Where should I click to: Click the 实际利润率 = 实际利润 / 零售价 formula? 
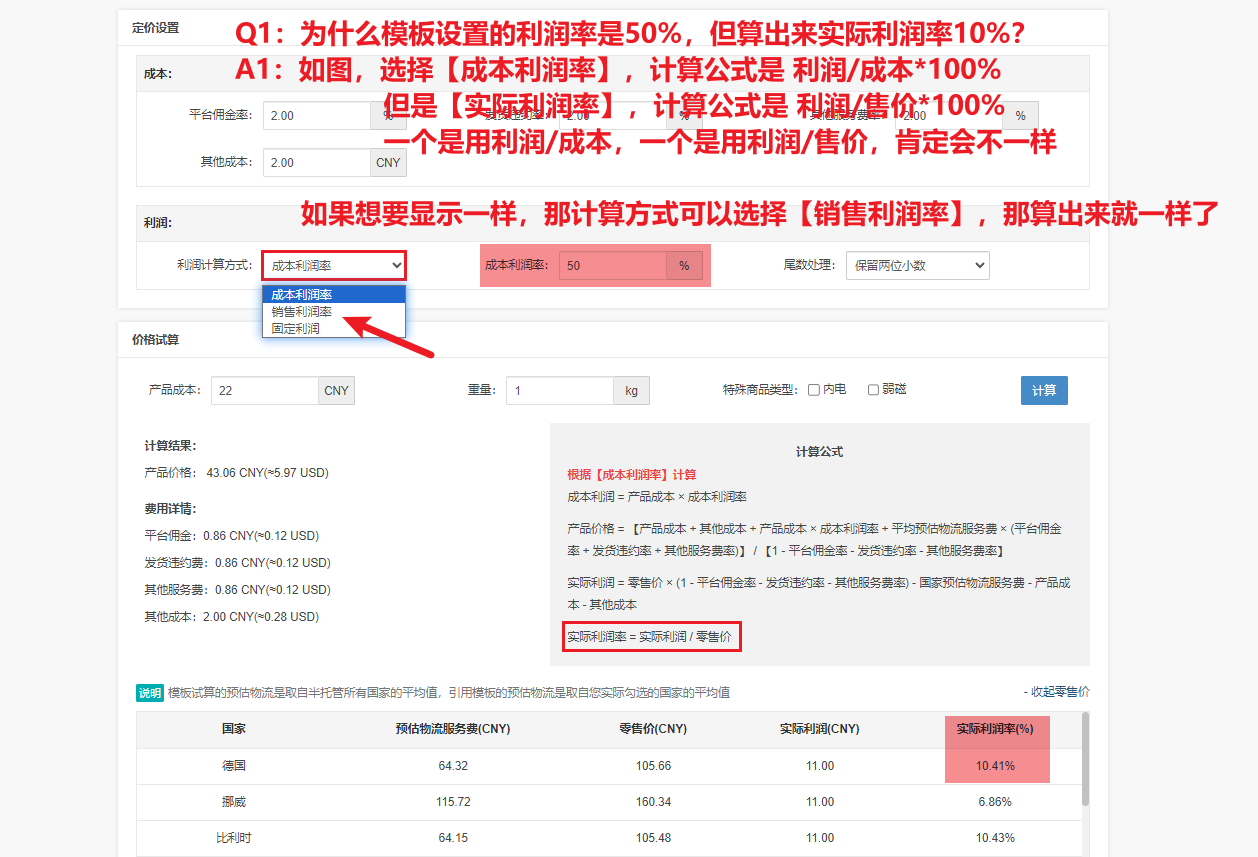649,636
